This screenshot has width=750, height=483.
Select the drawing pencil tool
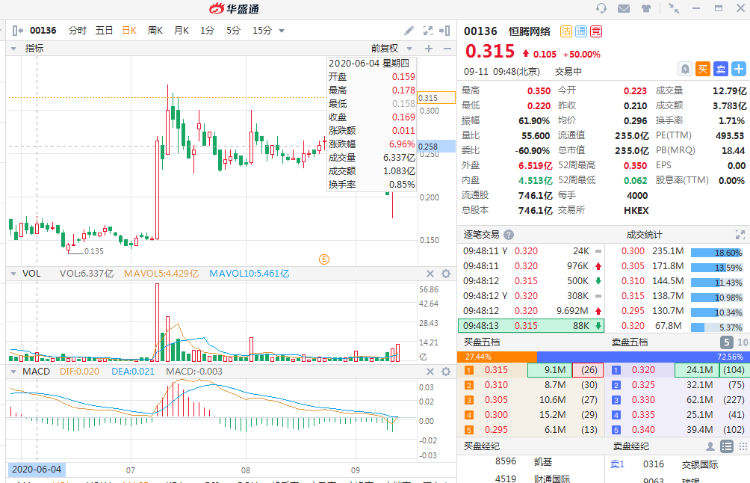[x=412, y=30]
